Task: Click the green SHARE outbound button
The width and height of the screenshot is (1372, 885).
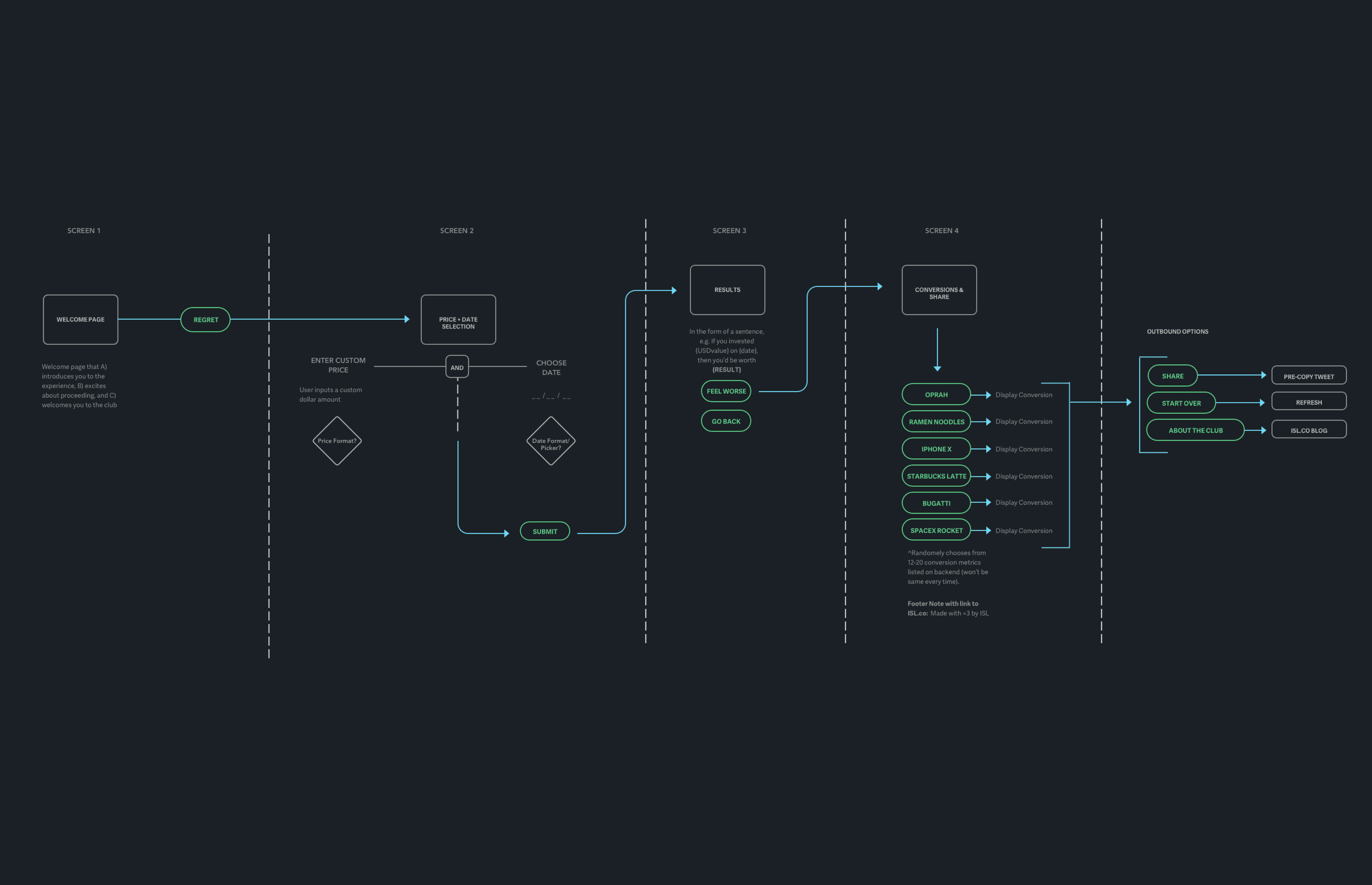Action: 1172,376
